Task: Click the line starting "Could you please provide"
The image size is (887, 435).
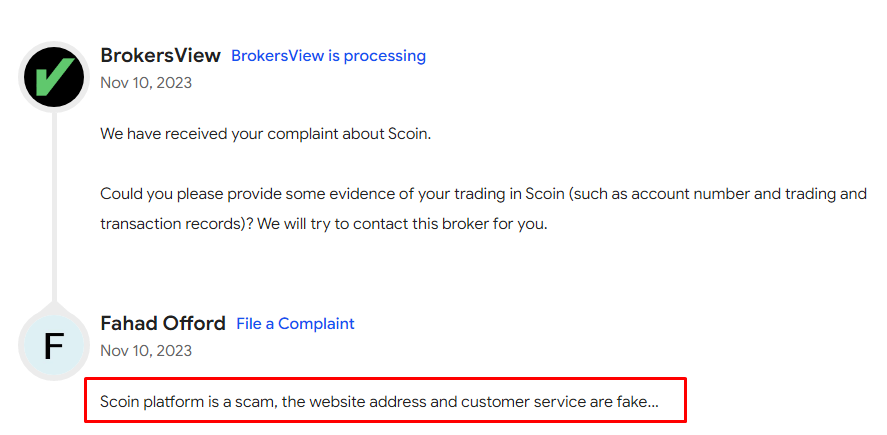Action: coord(483,194)
